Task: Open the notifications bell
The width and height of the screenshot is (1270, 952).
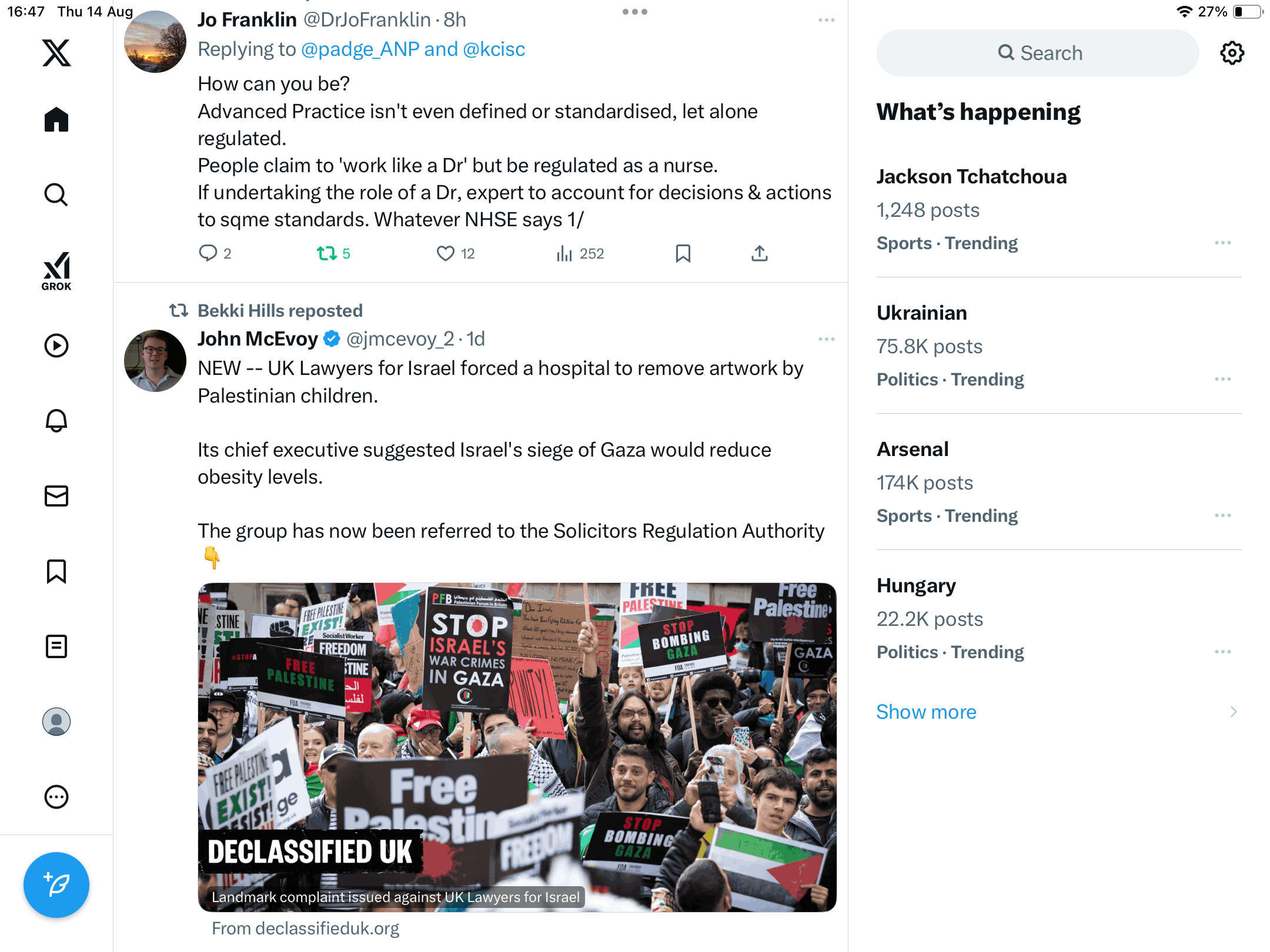Action: tap(56, 421)
